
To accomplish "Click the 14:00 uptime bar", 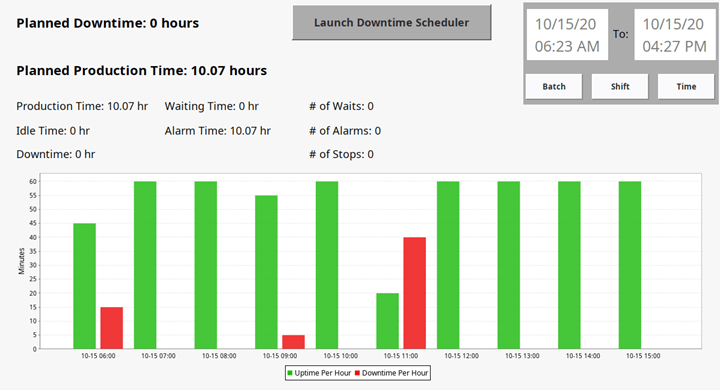I will coord(569,265).
